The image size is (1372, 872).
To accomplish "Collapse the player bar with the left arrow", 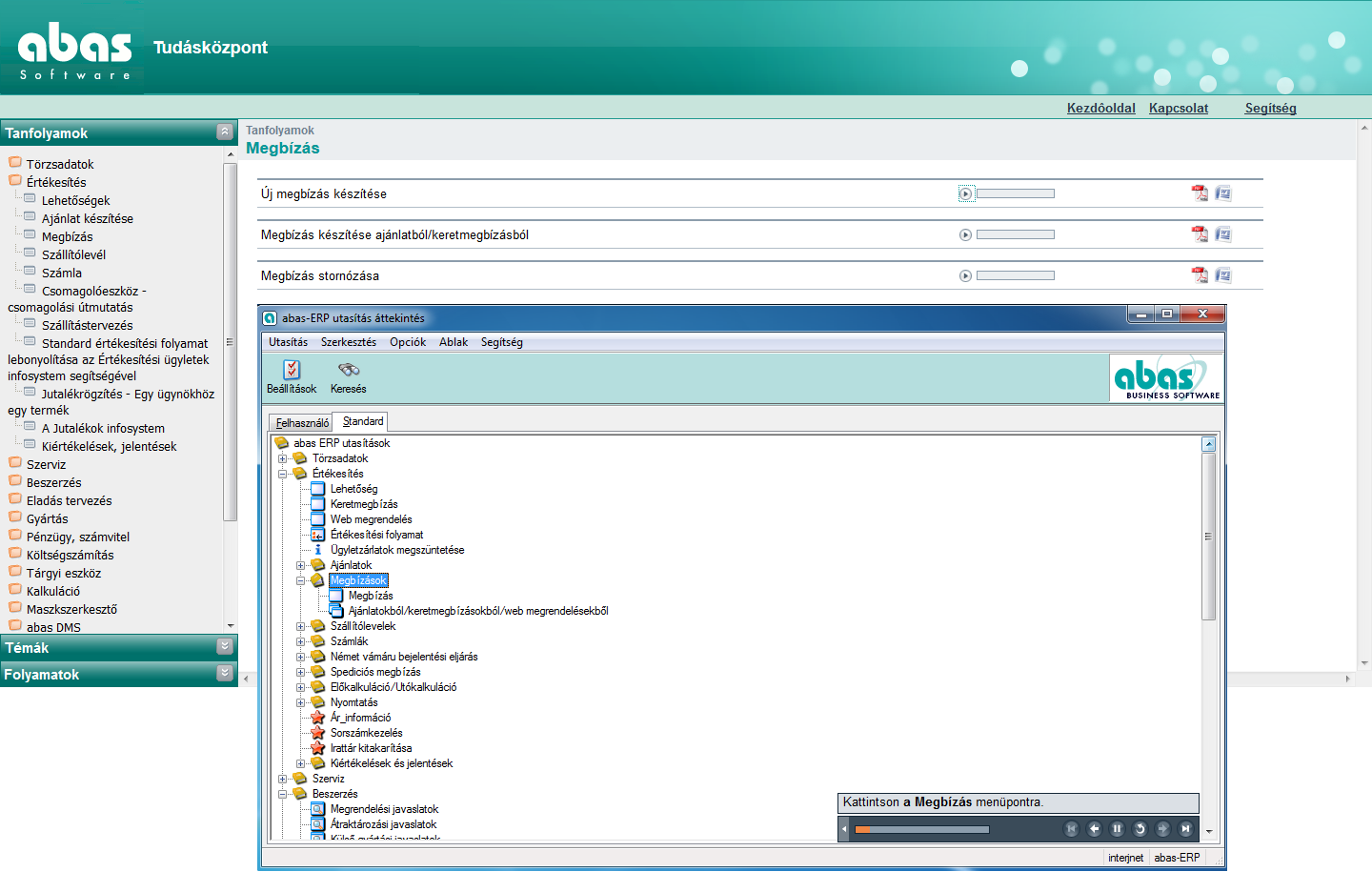I will (x=843, y=829).
